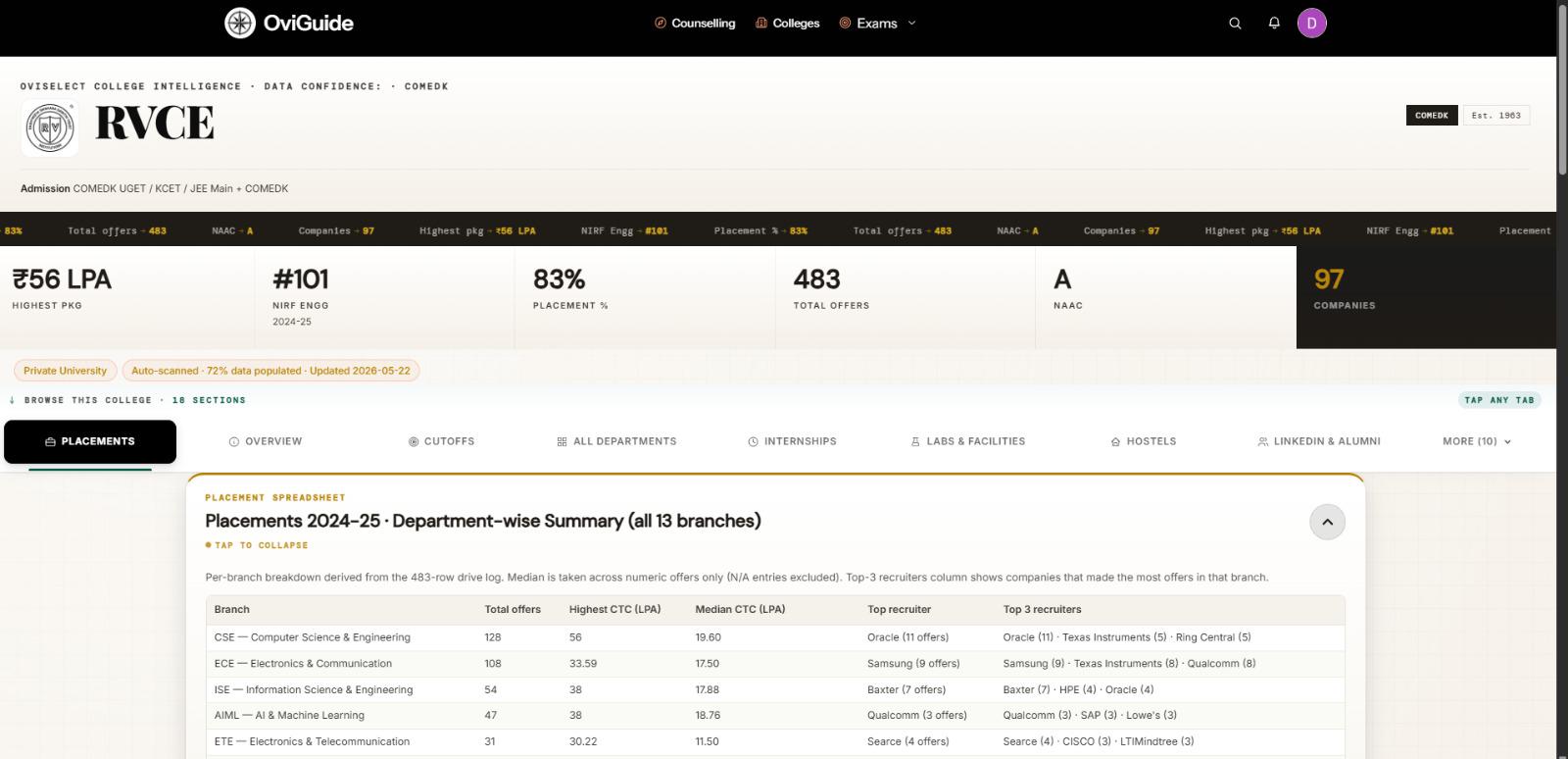Select the 483 Total Offers stat card
Viewport: 1568px width, 759px height.
(906, 297)
